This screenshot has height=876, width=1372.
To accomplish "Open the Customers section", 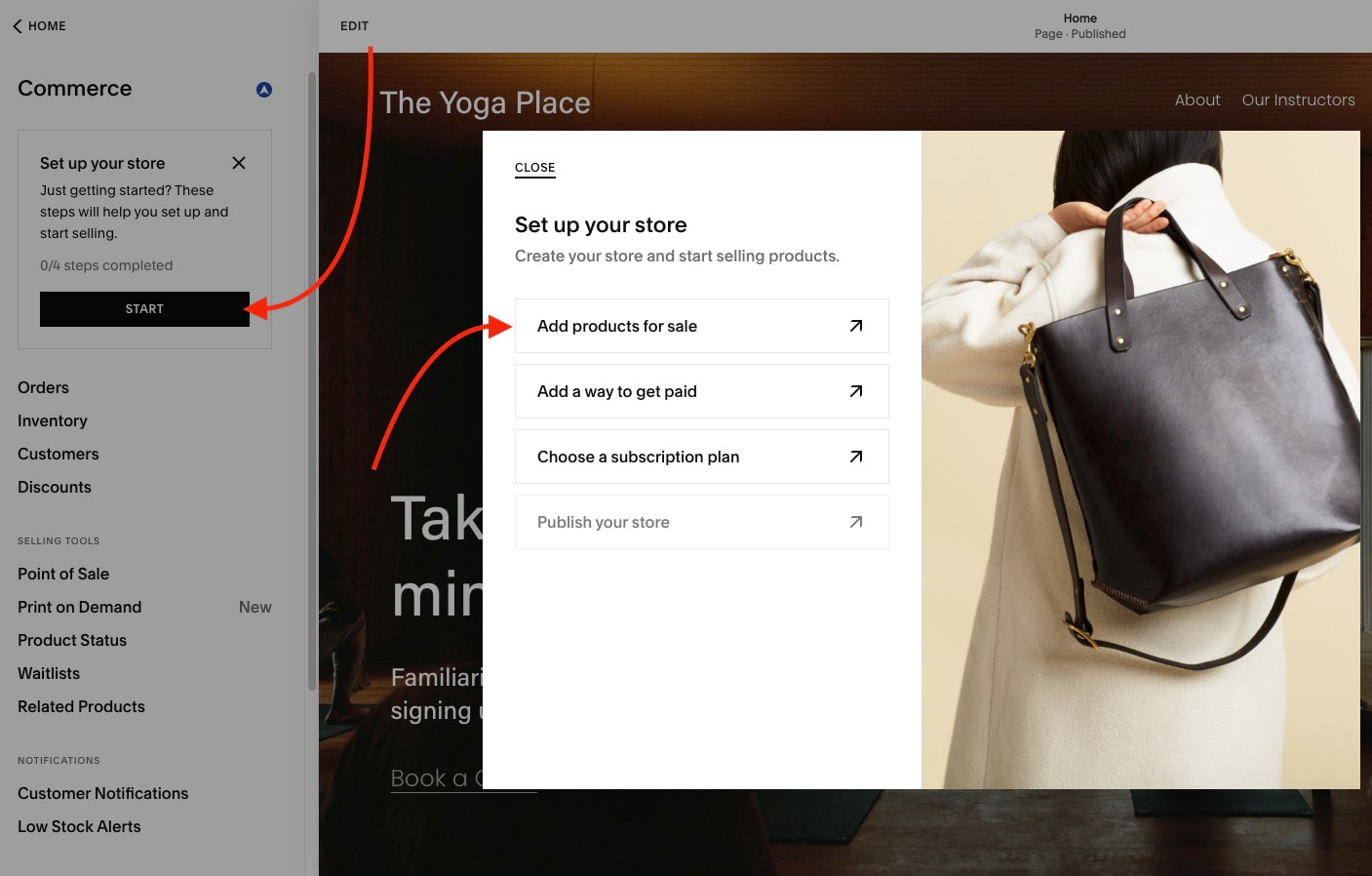I will click(58, 454).
